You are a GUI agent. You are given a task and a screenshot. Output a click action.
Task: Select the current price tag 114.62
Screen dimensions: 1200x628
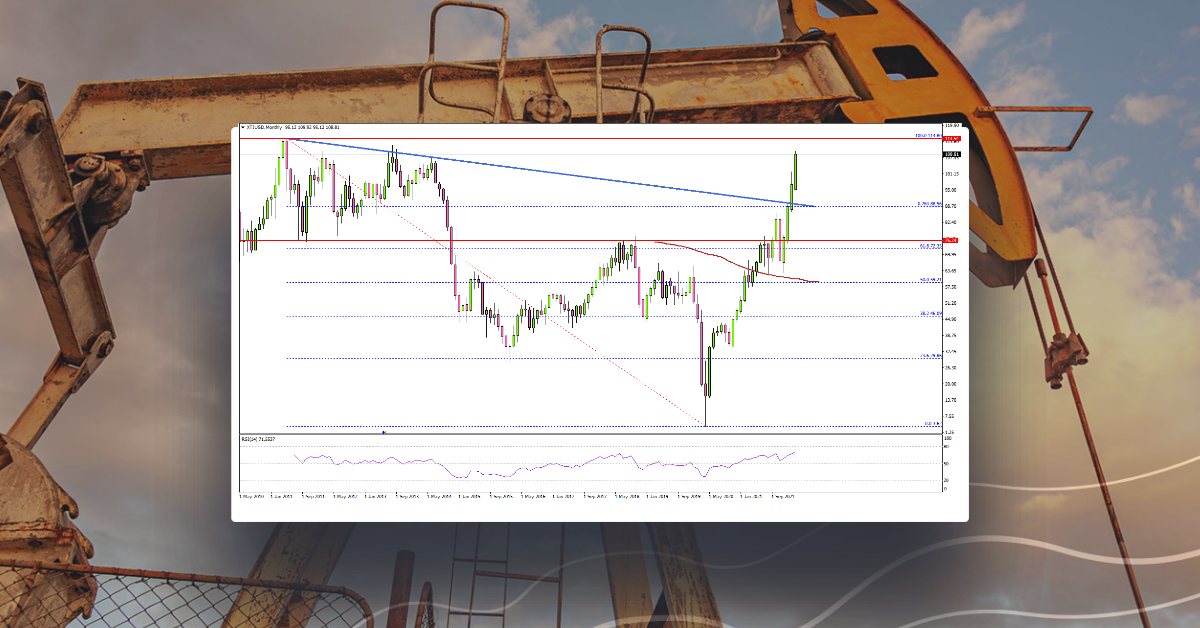pos(952,139)
